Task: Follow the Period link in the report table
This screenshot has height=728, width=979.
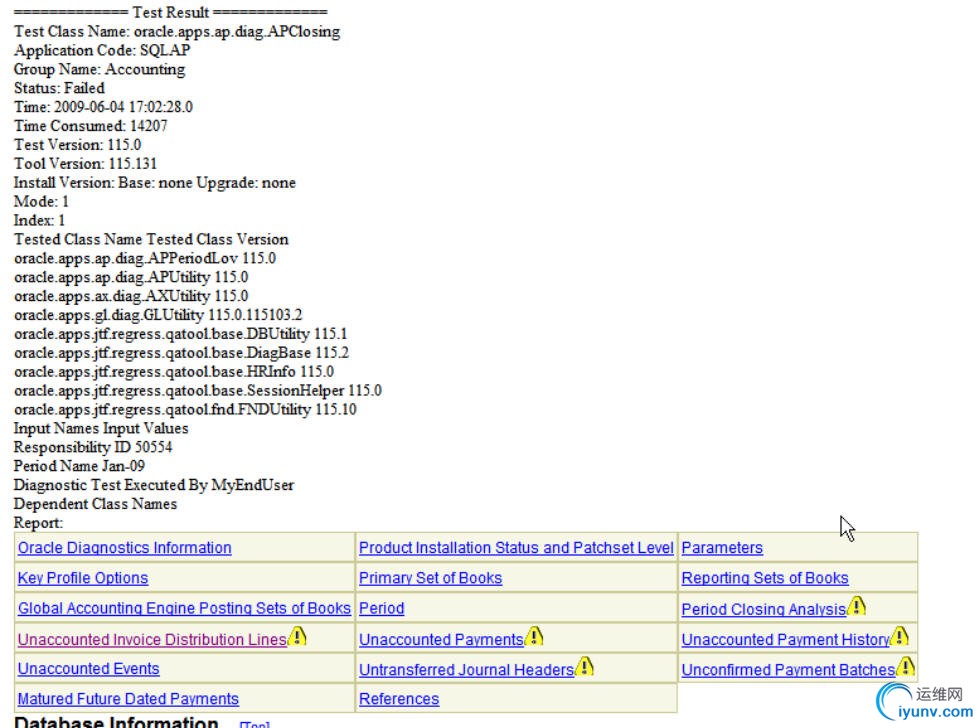Action: (381, 608)
